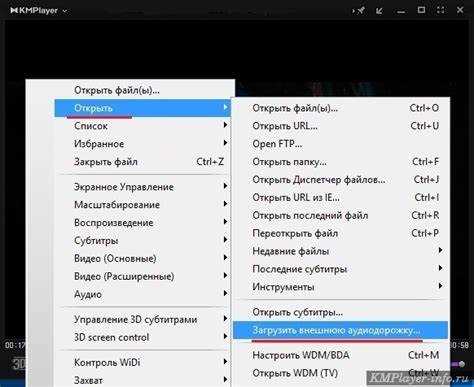Screen dimensions: 474x387
Task: Choose Настроить WDM/BDA entry
Action: (340, 355)
